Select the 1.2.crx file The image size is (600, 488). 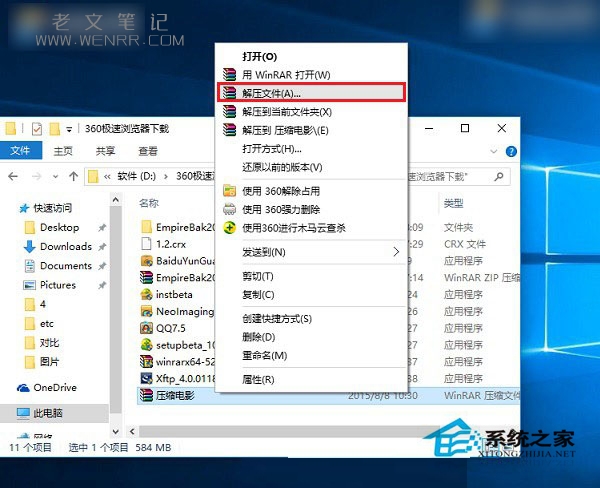click(x=171, y=244)
